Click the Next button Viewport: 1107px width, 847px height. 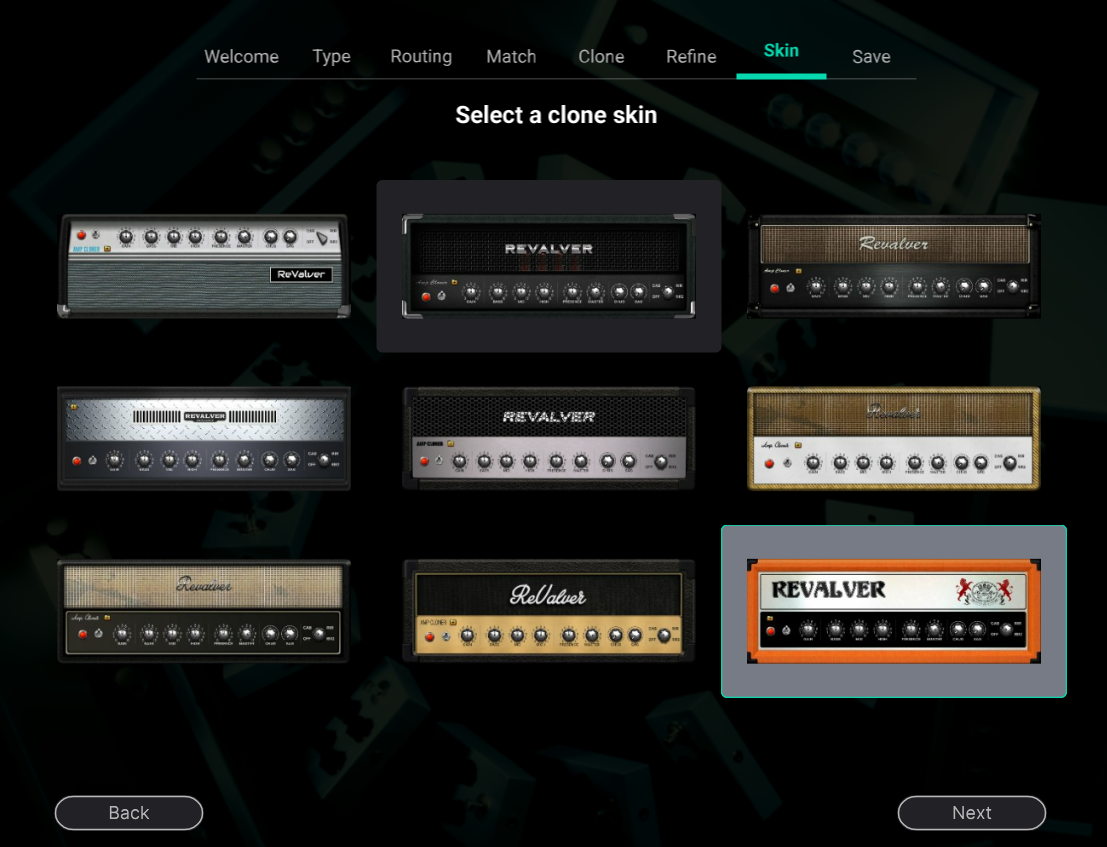(x=971, y=812)
